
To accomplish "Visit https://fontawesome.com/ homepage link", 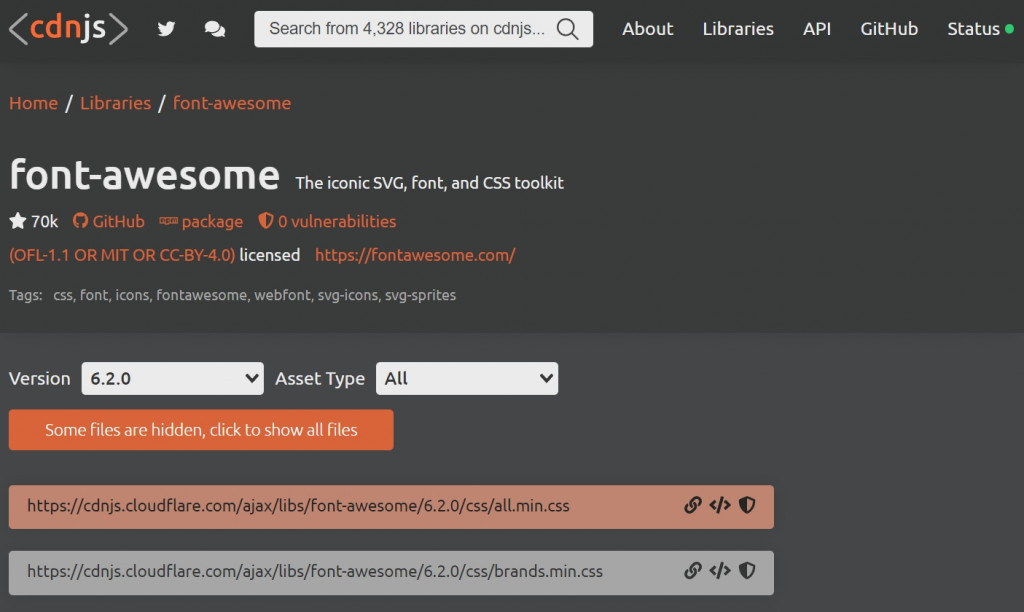I will [415, 255].
